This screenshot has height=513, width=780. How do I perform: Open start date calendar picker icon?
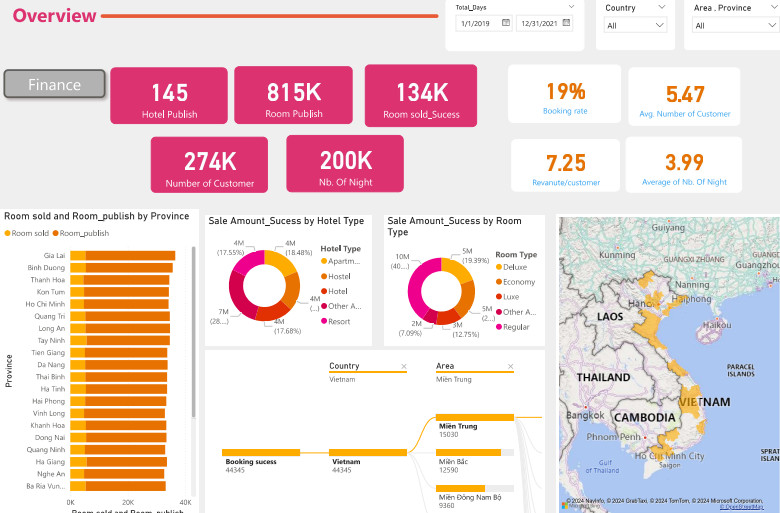(506, 22)
